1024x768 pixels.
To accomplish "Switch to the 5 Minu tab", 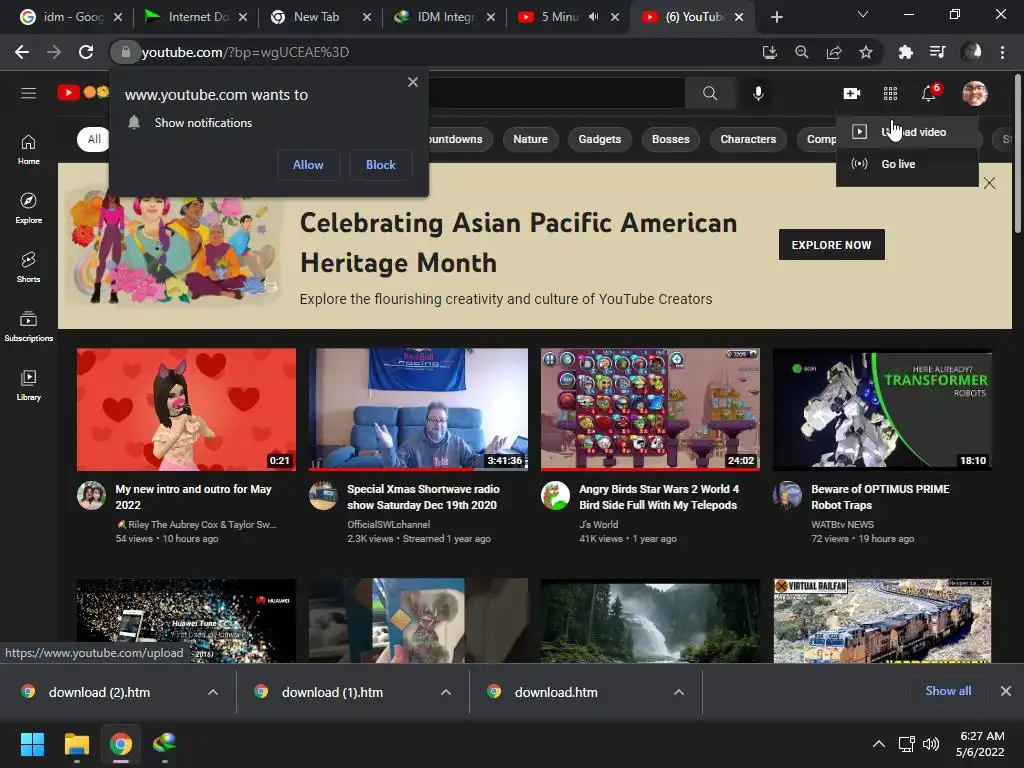I will pos(559,17).
